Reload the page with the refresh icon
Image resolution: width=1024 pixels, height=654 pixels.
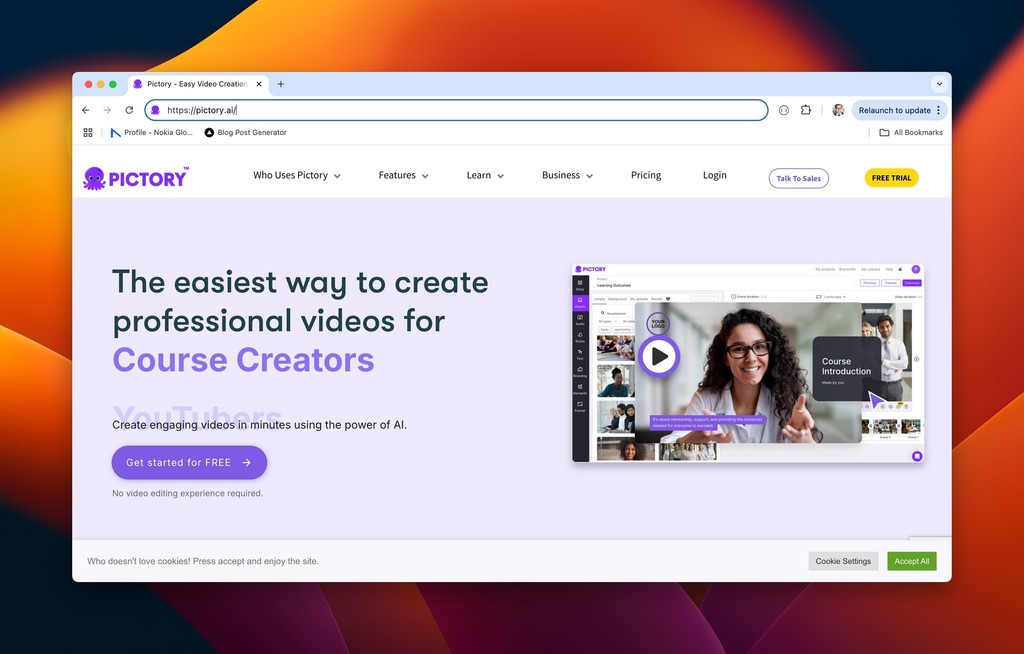point(130,110)
